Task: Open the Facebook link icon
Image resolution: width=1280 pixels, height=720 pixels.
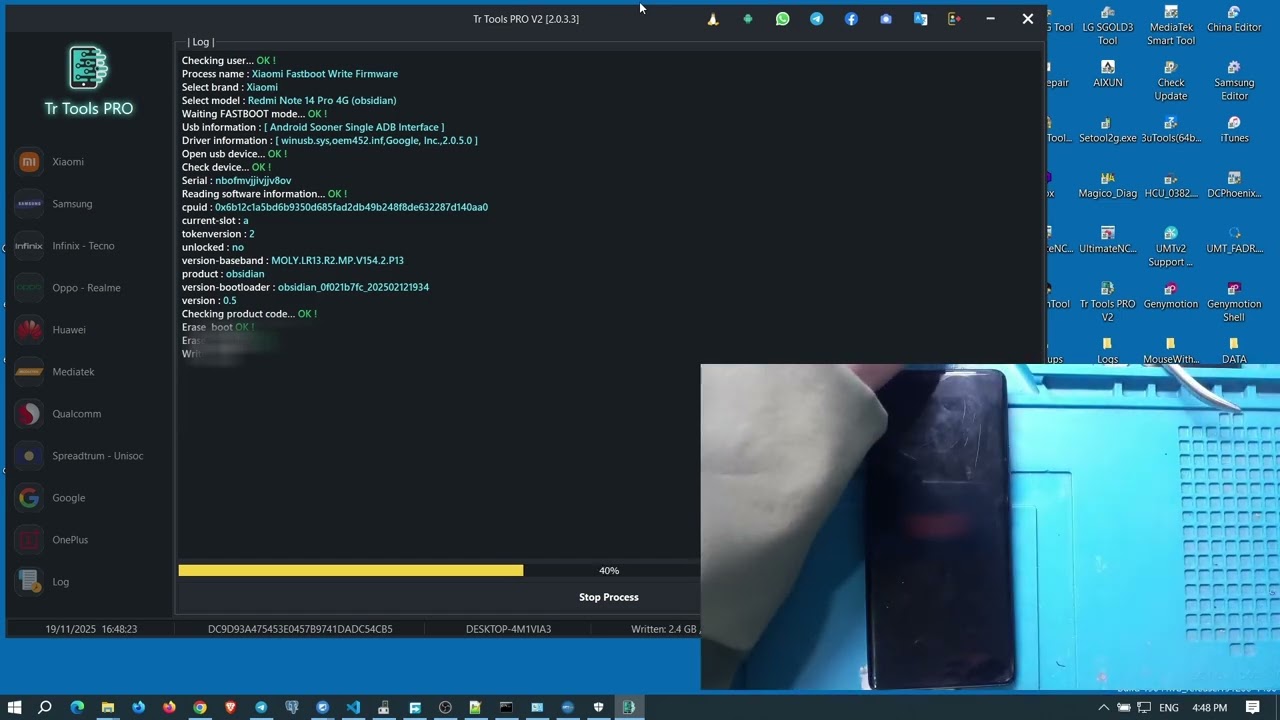Action: point(851,19)
